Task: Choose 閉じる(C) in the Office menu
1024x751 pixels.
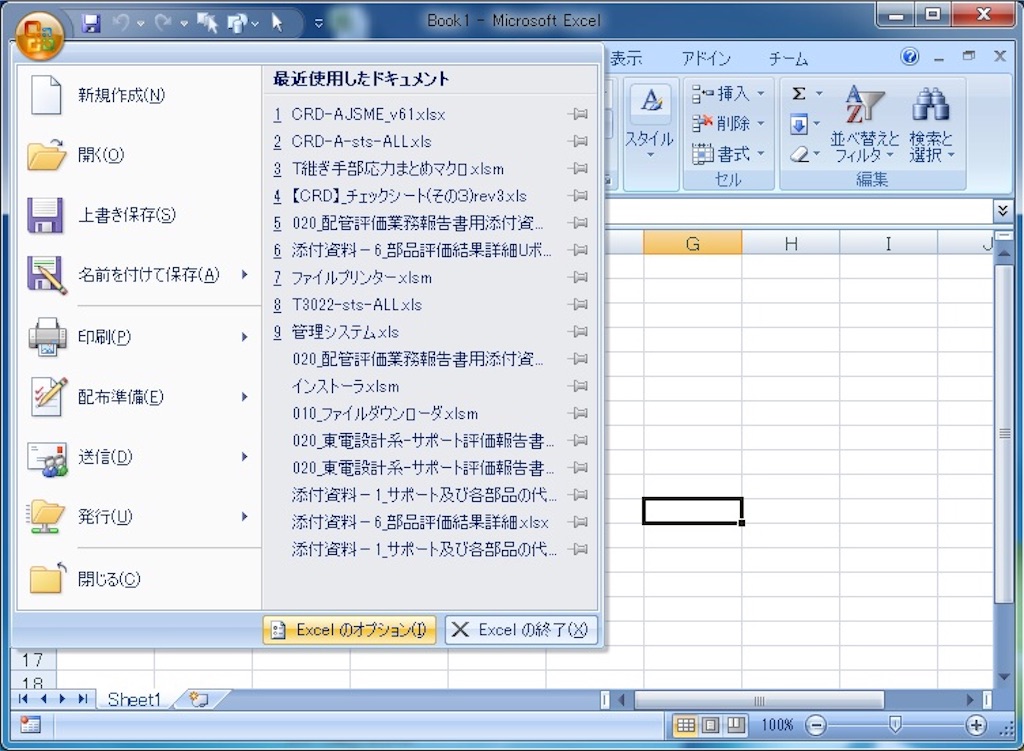Action: tap(140, 579)
